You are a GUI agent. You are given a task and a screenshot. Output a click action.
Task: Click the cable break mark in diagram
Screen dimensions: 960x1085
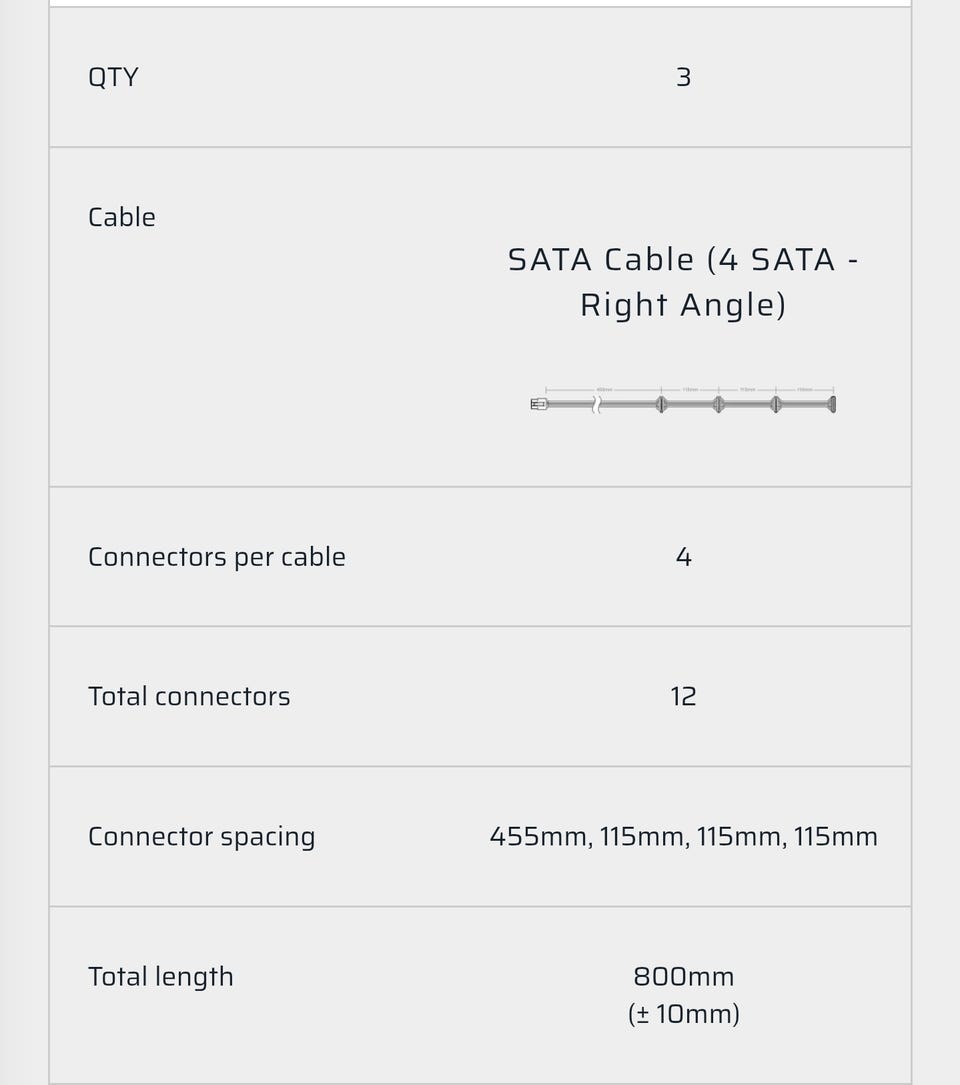tap(597, 404)
